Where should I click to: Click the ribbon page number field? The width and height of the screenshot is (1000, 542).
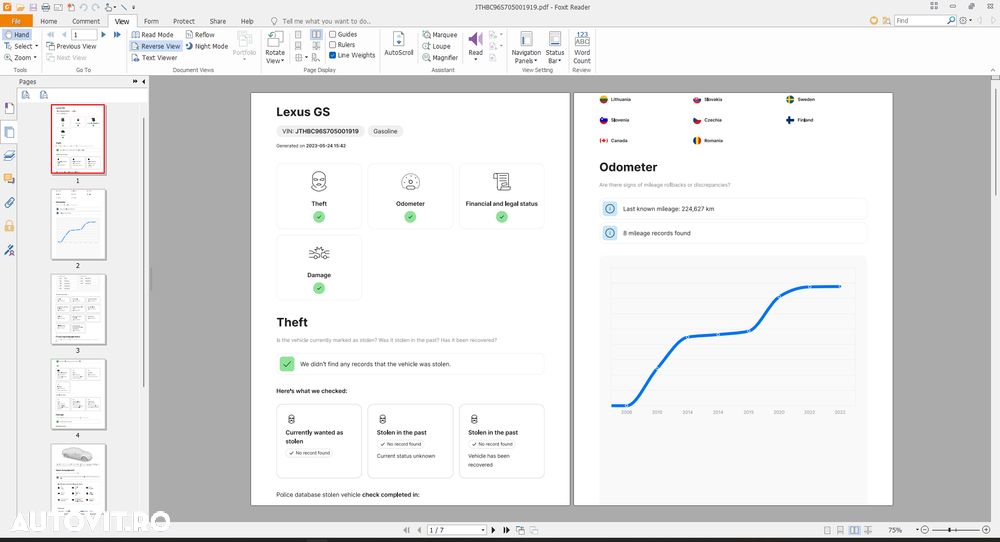tap(84, 34)
